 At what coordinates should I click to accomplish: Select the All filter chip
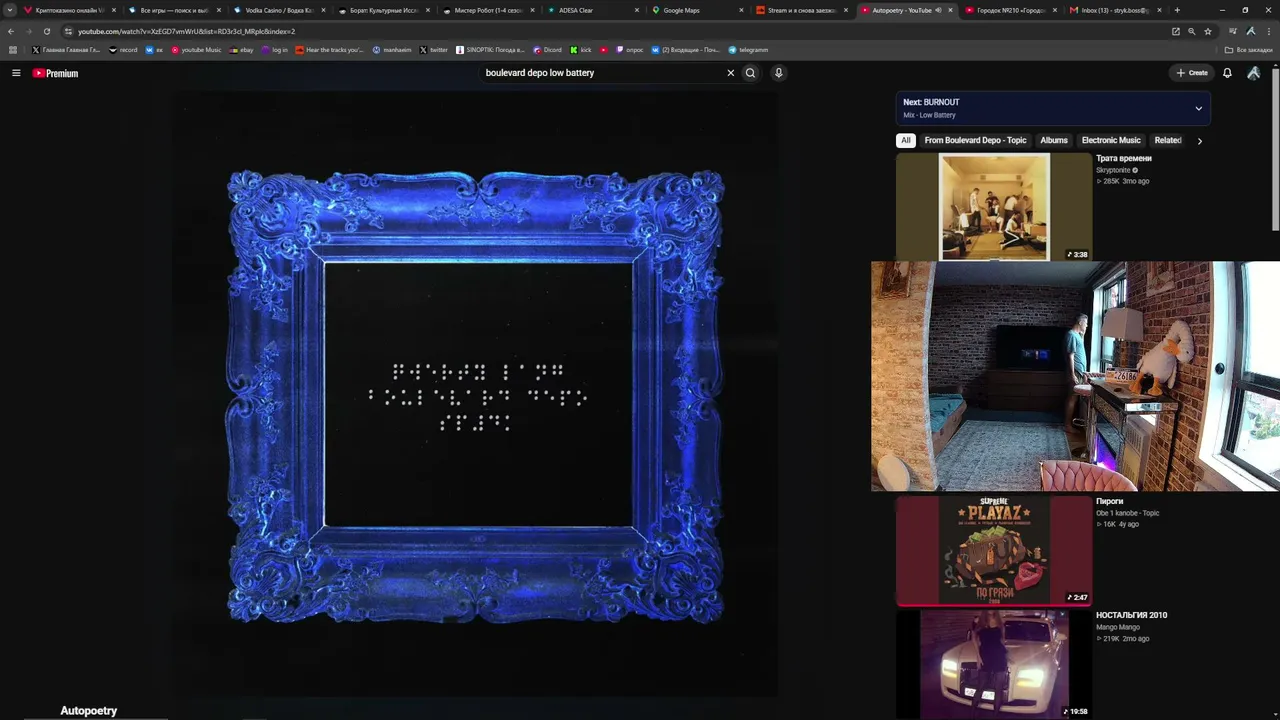pyautogui.click(x=906, y=141)
